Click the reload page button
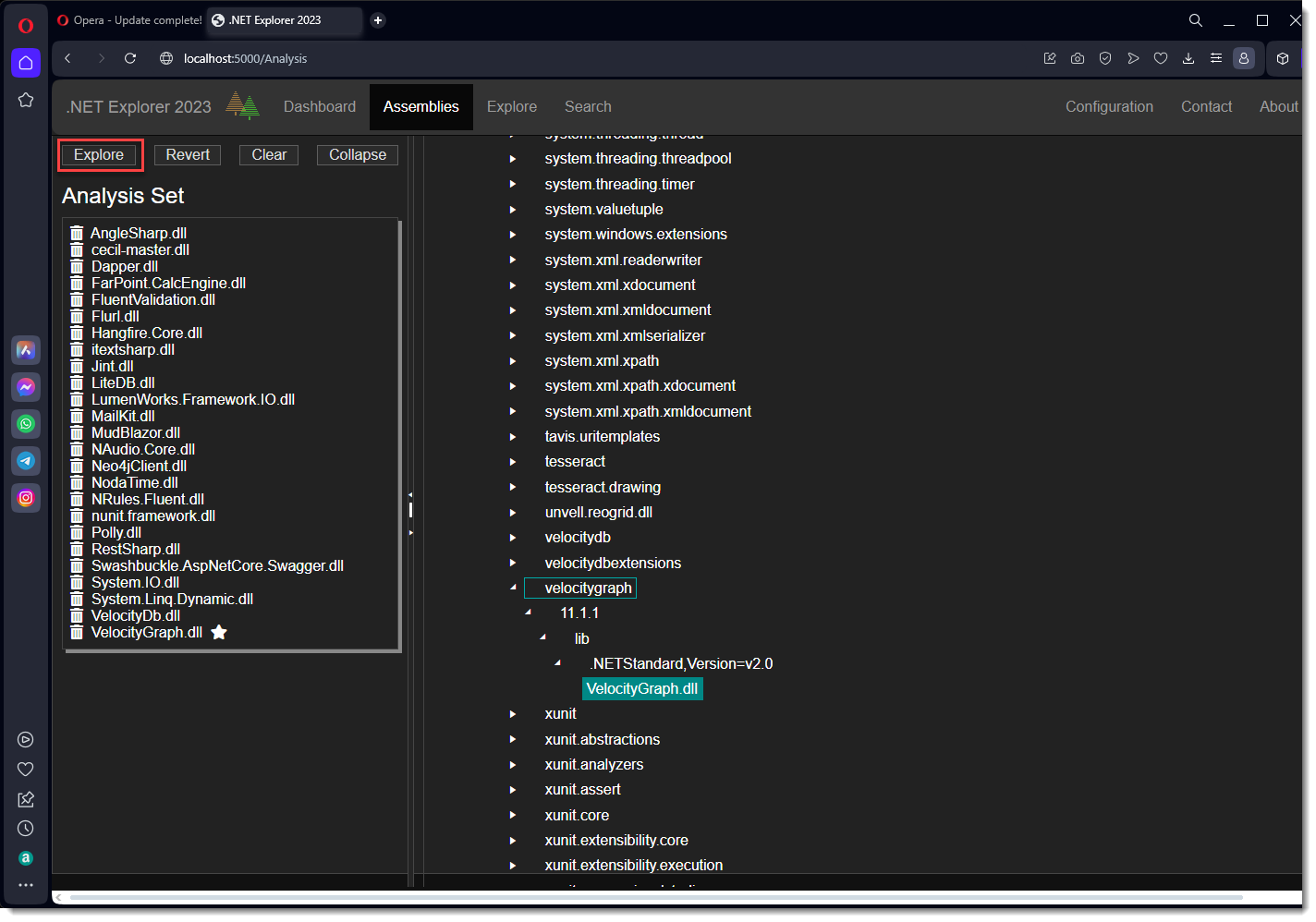 tap(130, 58)
